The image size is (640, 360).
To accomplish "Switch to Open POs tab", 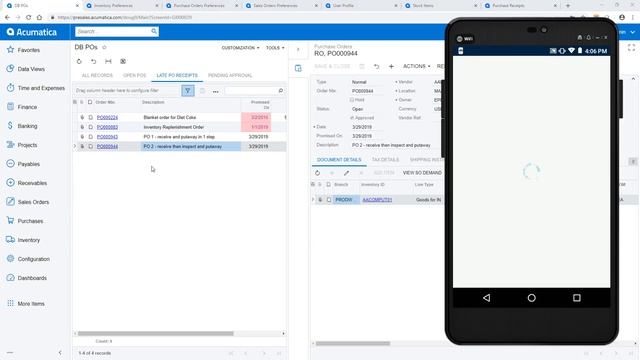I will coord(134,76).
